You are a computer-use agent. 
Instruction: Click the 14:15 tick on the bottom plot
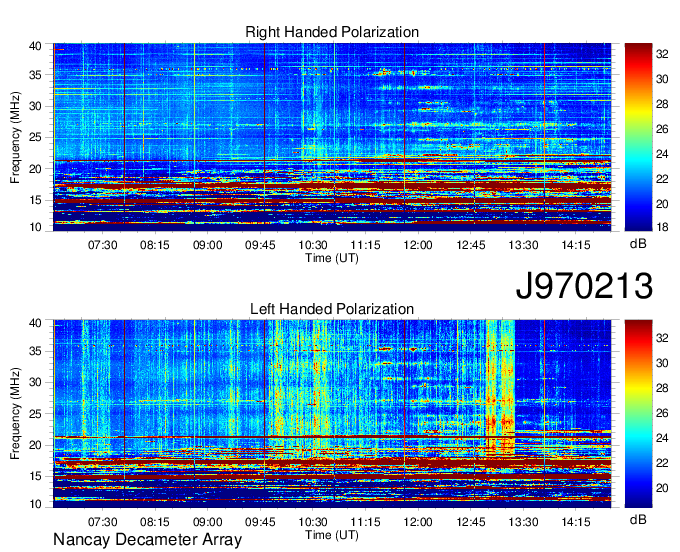click(x=575, y=522)
